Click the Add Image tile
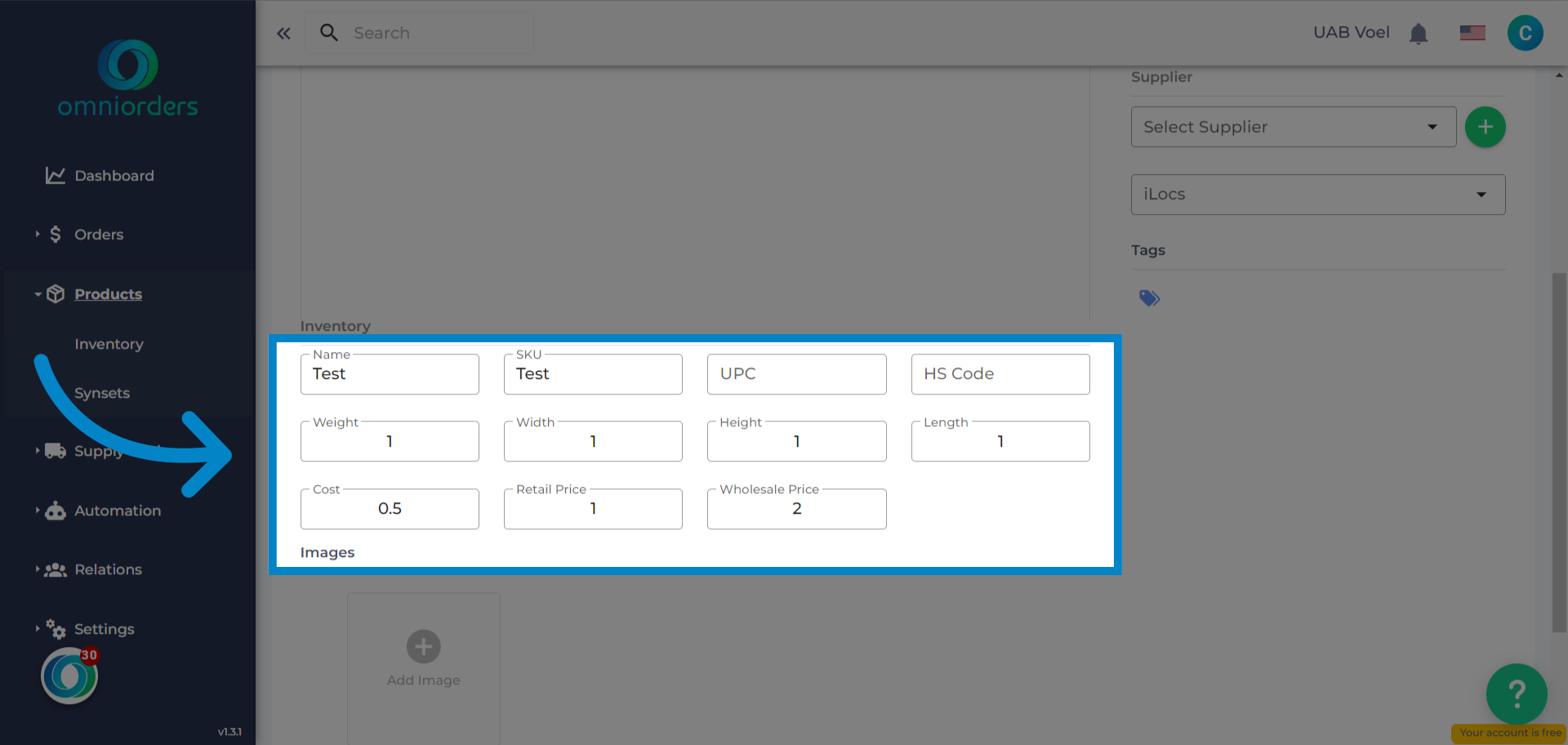This screenshot has height=745, width=1568. 423,668
